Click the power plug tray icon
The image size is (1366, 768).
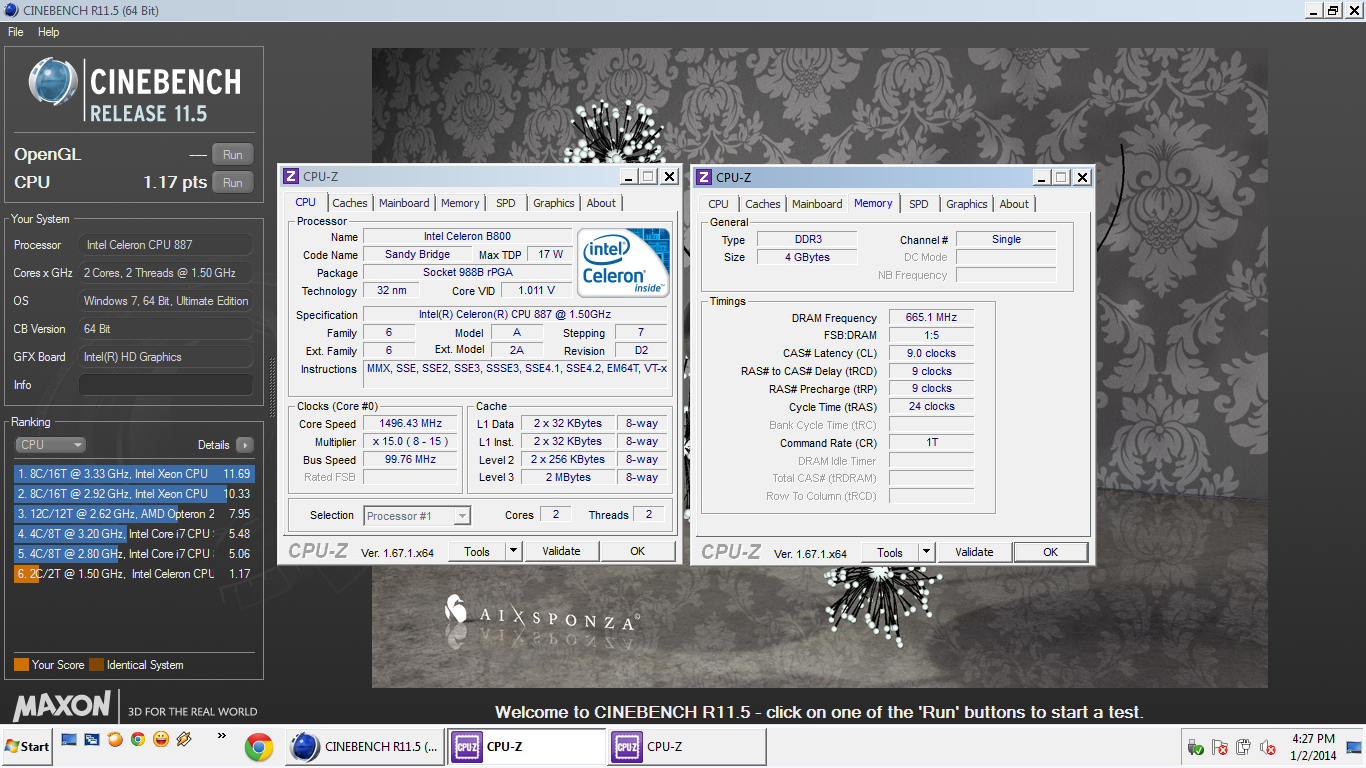(x=1243, y=747)
